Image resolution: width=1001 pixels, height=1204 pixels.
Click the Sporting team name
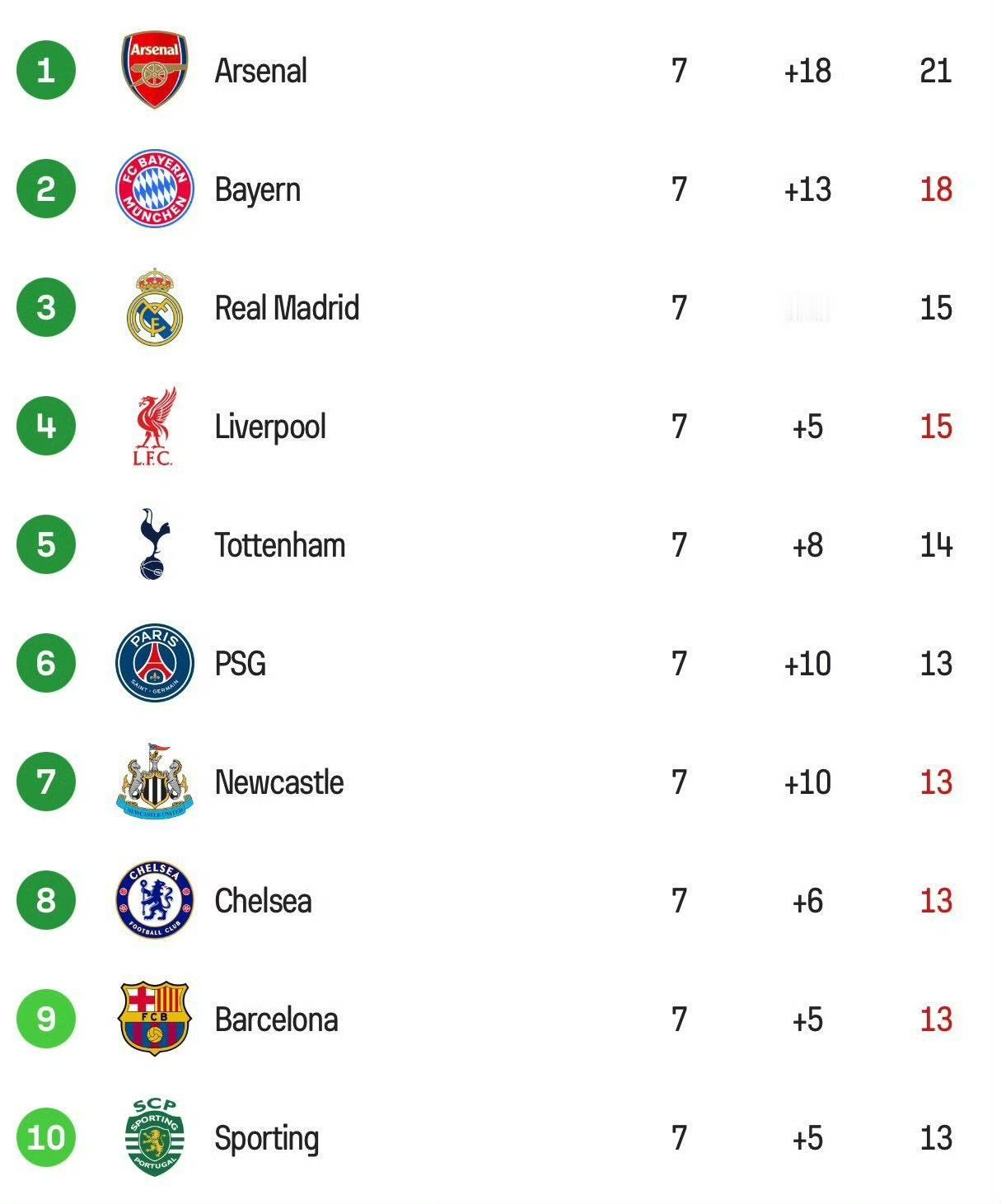(267, 1138)
